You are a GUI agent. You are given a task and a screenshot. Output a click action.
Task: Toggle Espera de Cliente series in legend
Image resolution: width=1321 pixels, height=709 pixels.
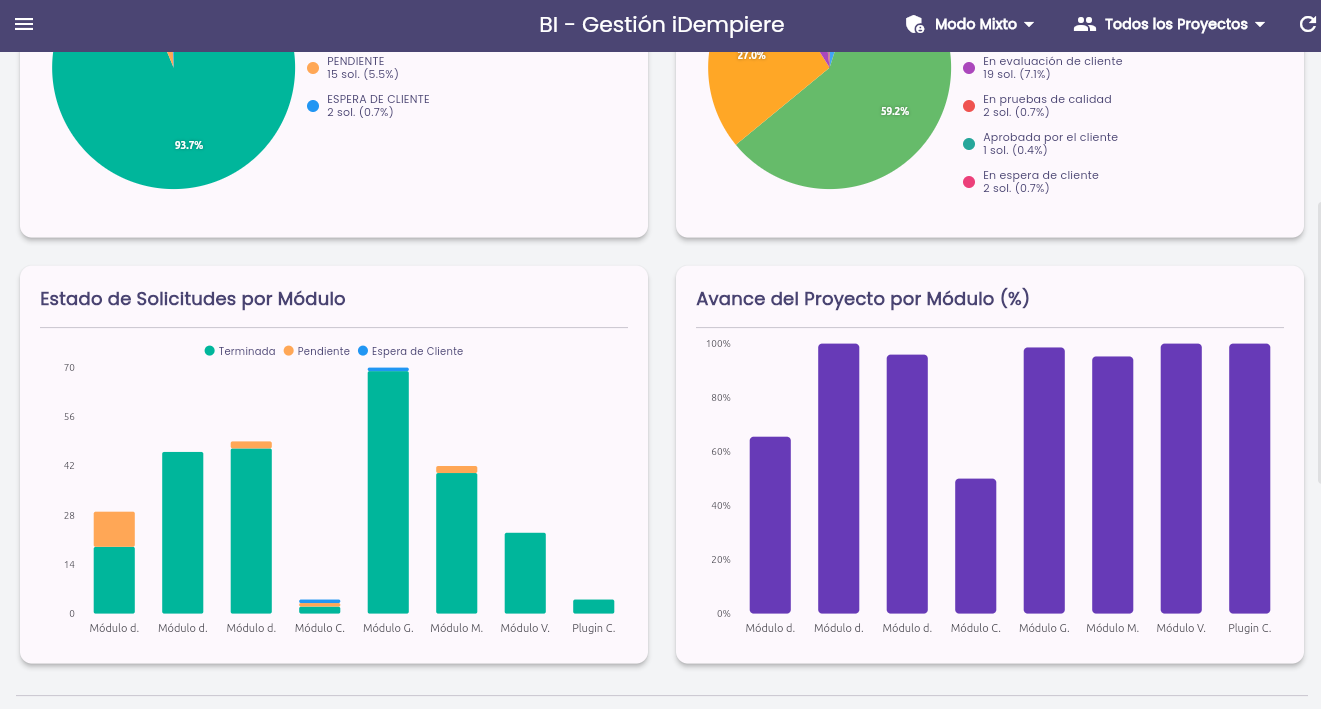click(x=411, y=351)
